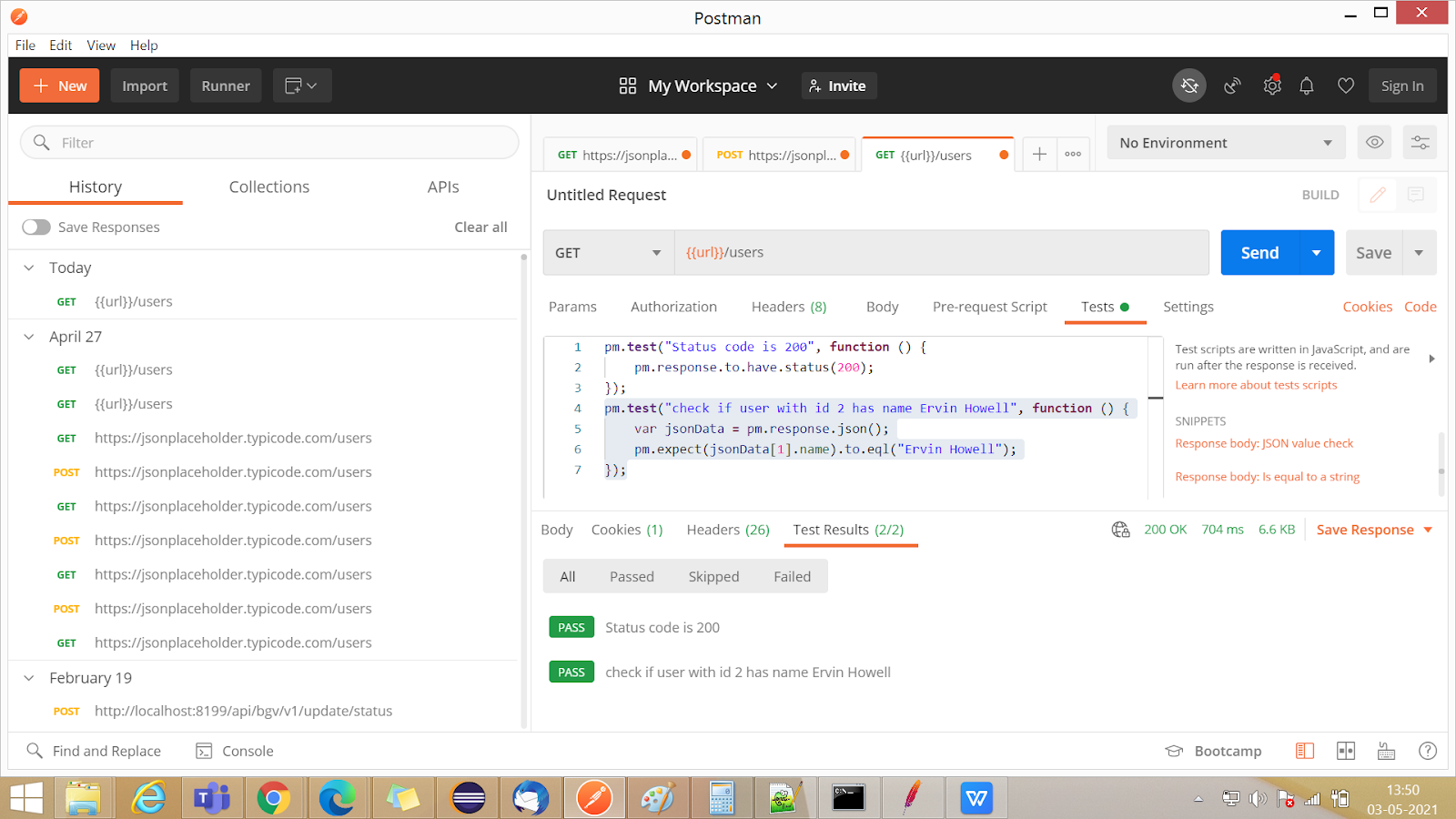Open the Headers (8) request tab

point(789,307)
